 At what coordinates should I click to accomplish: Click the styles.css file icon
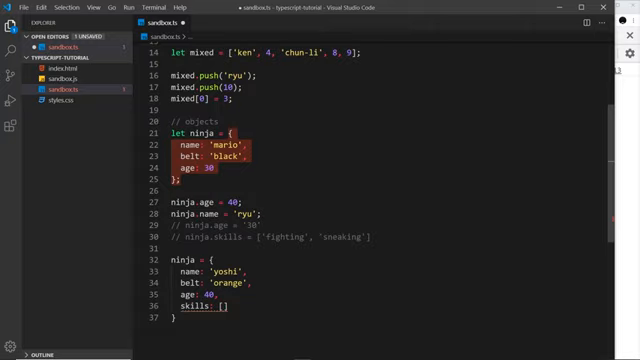point(42,100)
